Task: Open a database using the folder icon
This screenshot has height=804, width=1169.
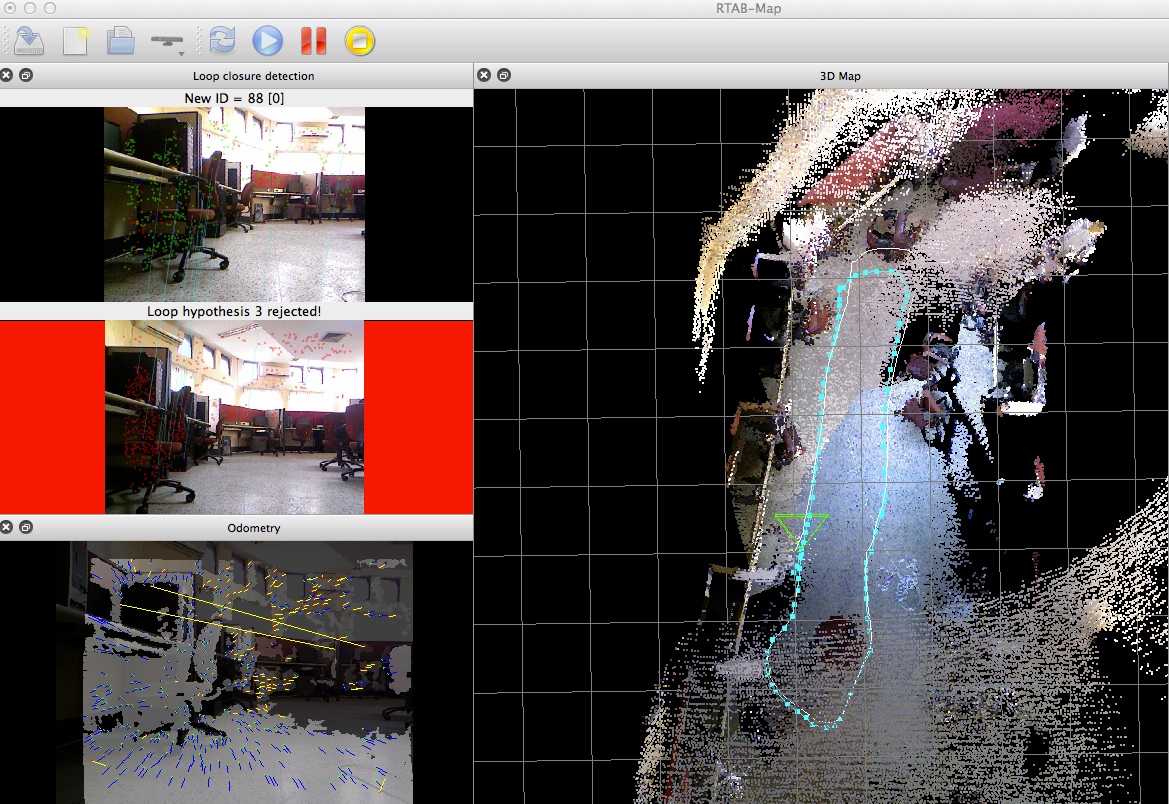Action: (121, 41)
